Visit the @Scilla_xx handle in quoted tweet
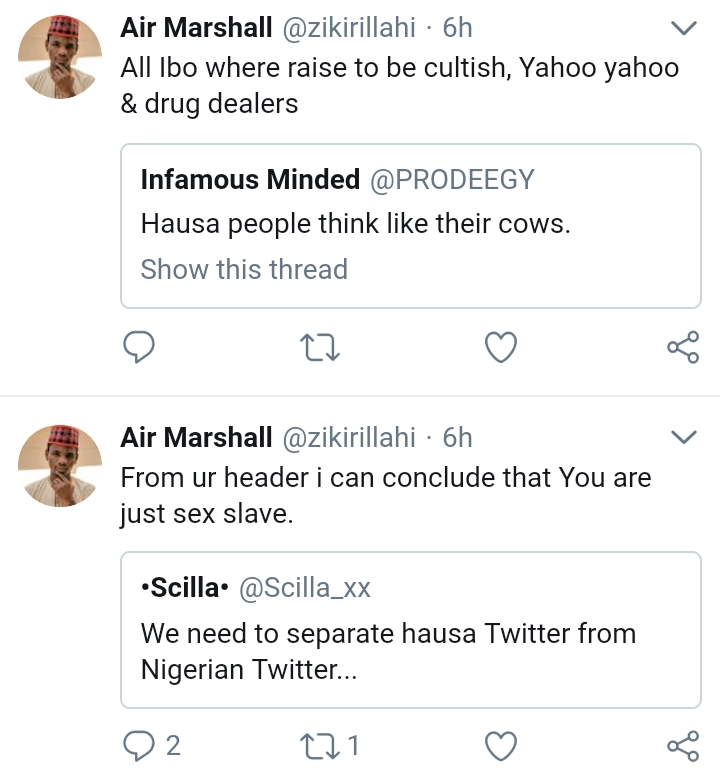720x778 pixels. tap(304, 589)
